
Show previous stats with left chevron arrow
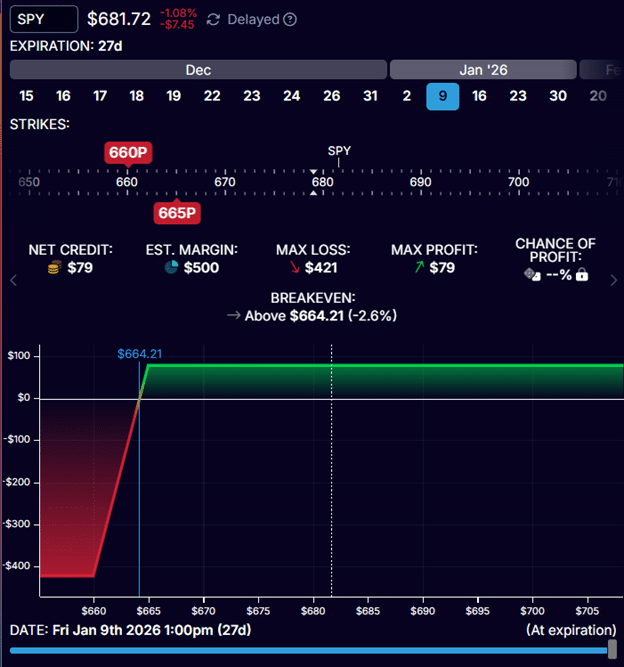(x=14, y=281)
